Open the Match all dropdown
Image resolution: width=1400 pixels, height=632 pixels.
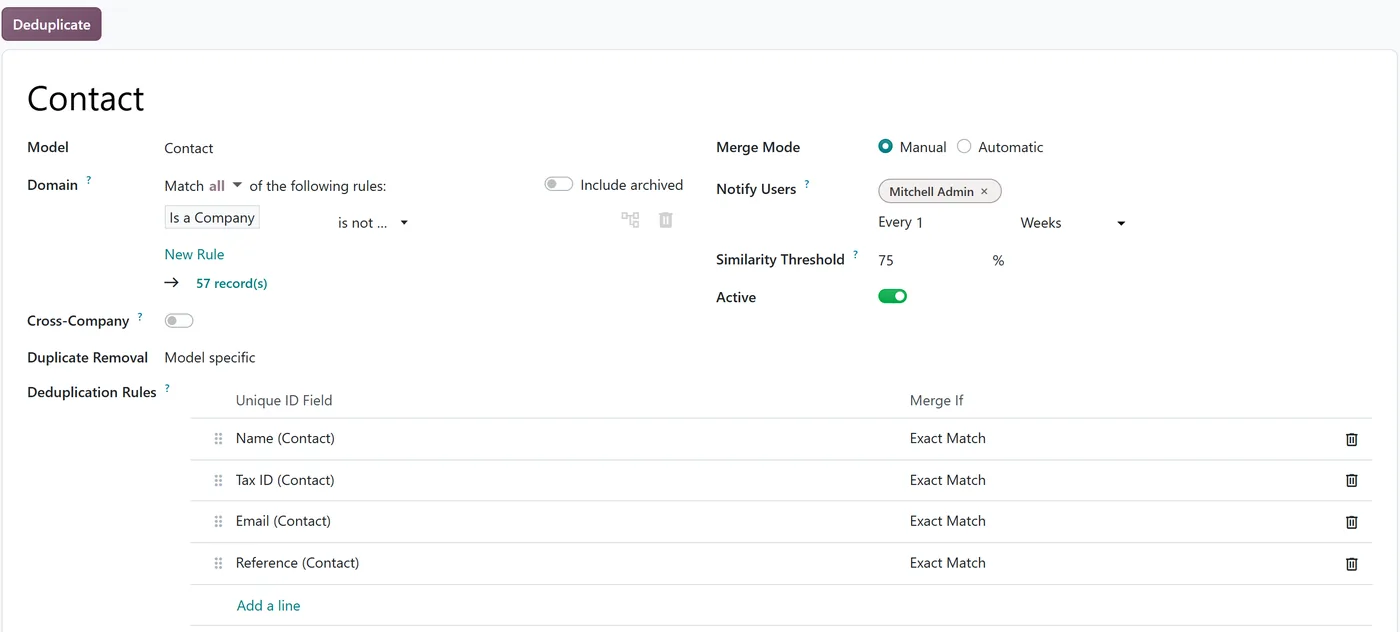[x=225, y=186]
